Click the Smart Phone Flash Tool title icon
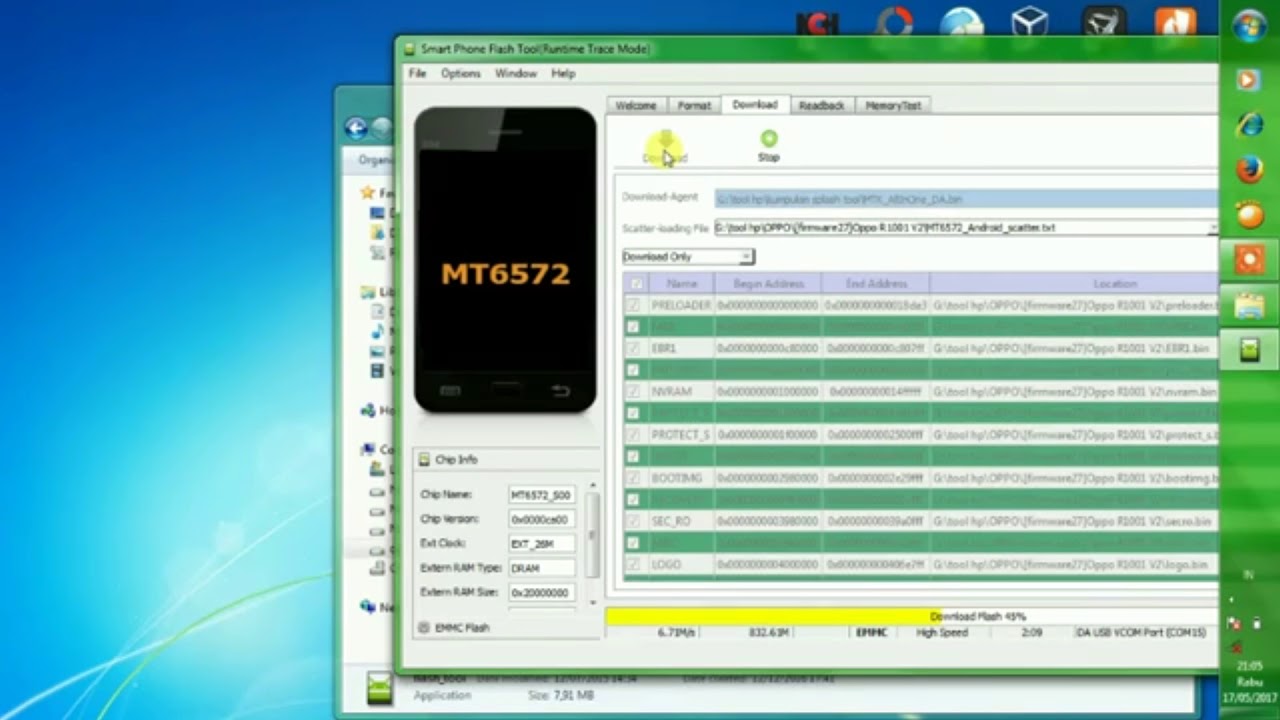Image resolution: width=1280 pixels, height=720 pixels. [409, 49]
